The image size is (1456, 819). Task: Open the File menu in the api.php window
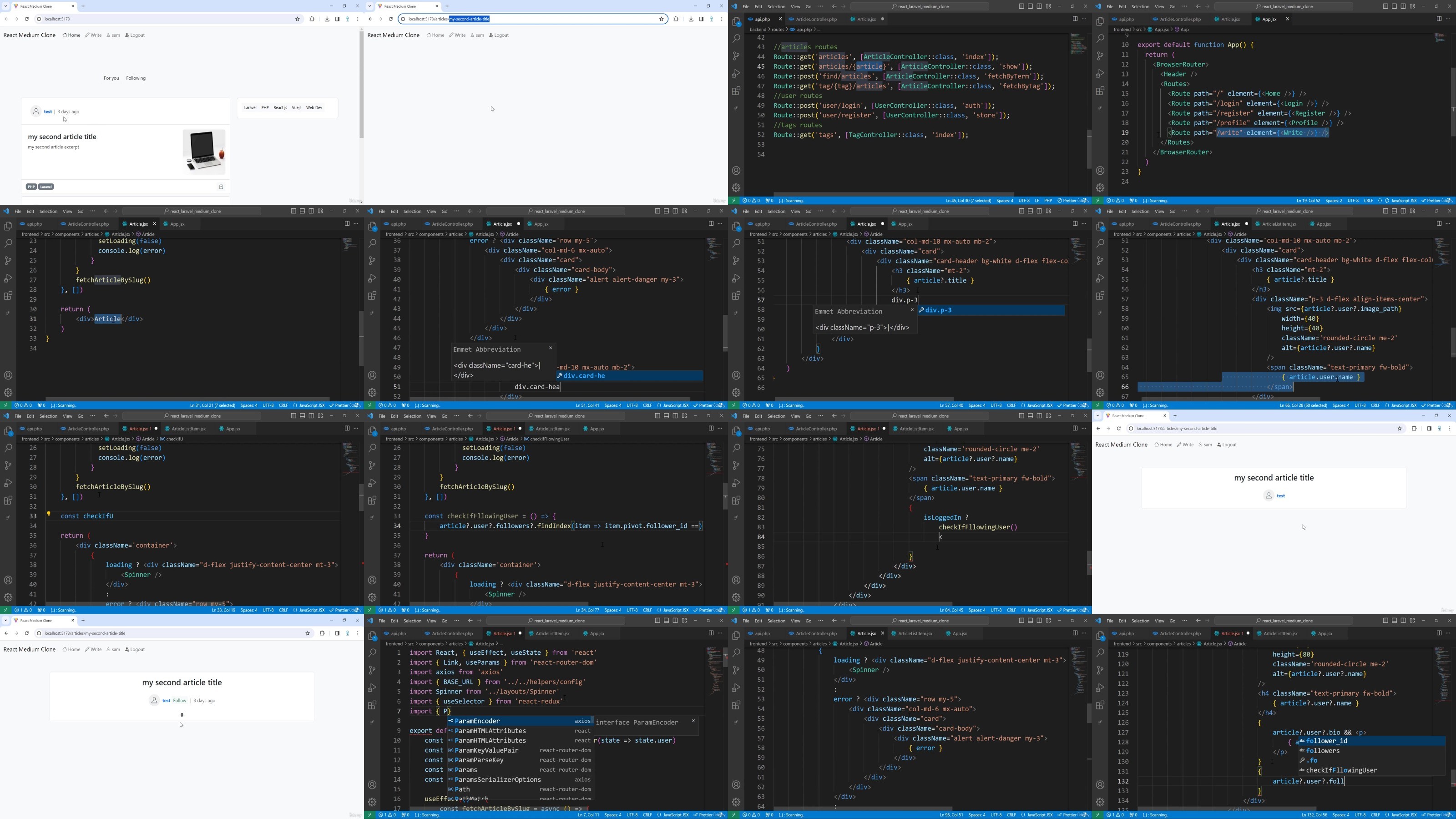click(746, 6)
